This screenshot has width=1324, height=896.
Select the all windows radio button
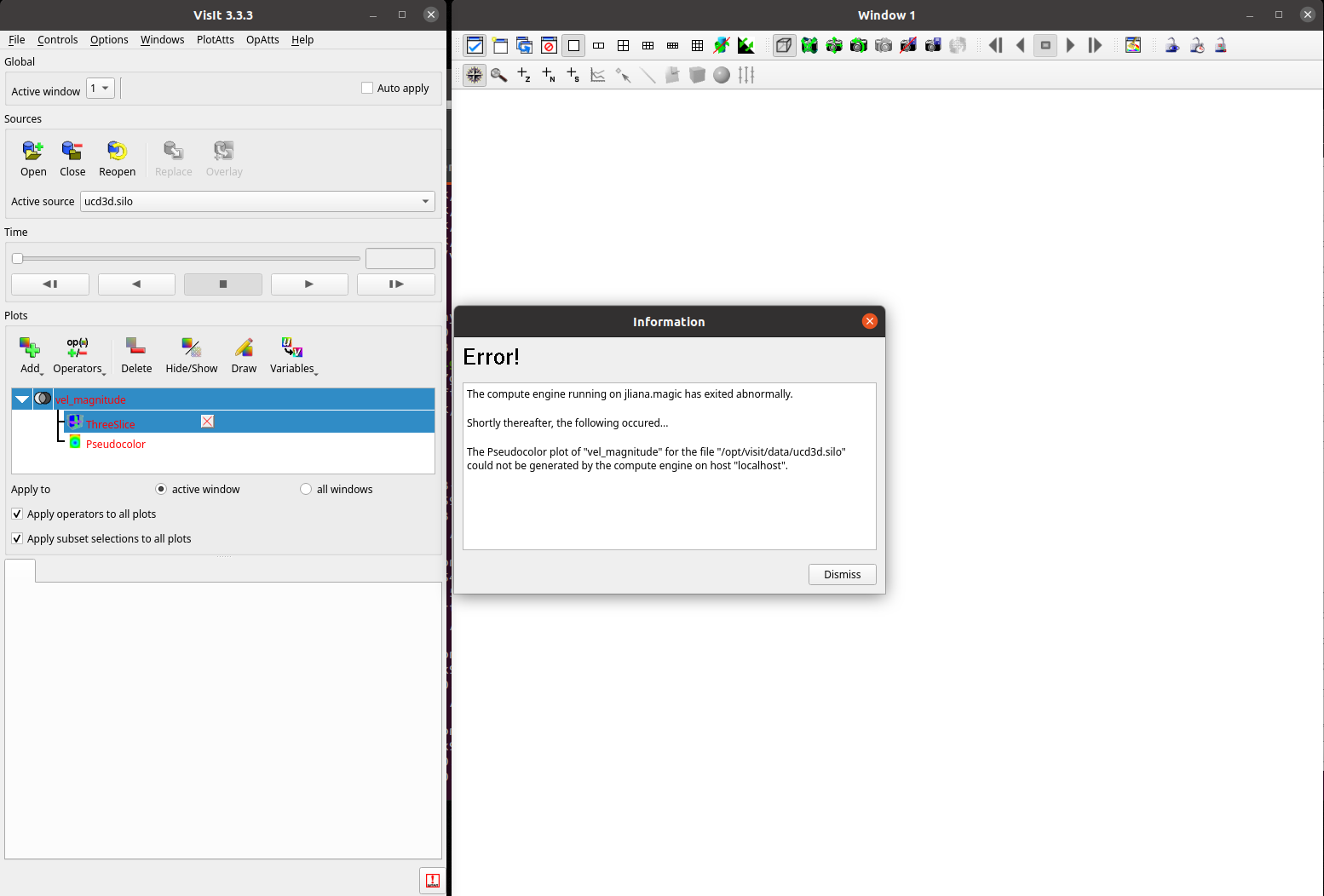tap(306, 489)
